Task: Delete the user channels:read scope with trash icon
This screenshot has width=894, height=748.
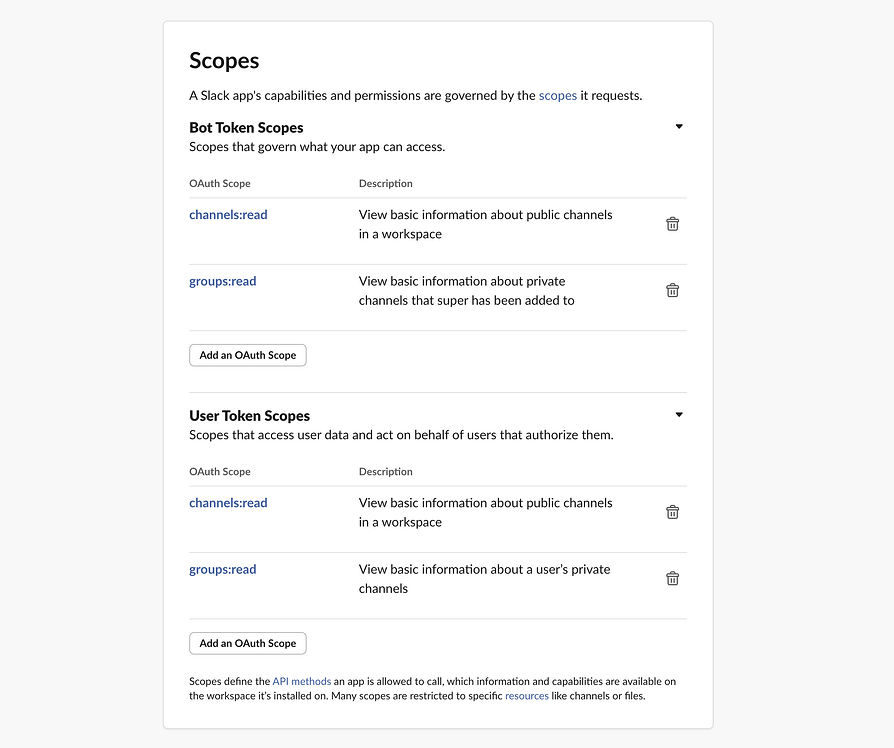Action: tap(672, 512)
